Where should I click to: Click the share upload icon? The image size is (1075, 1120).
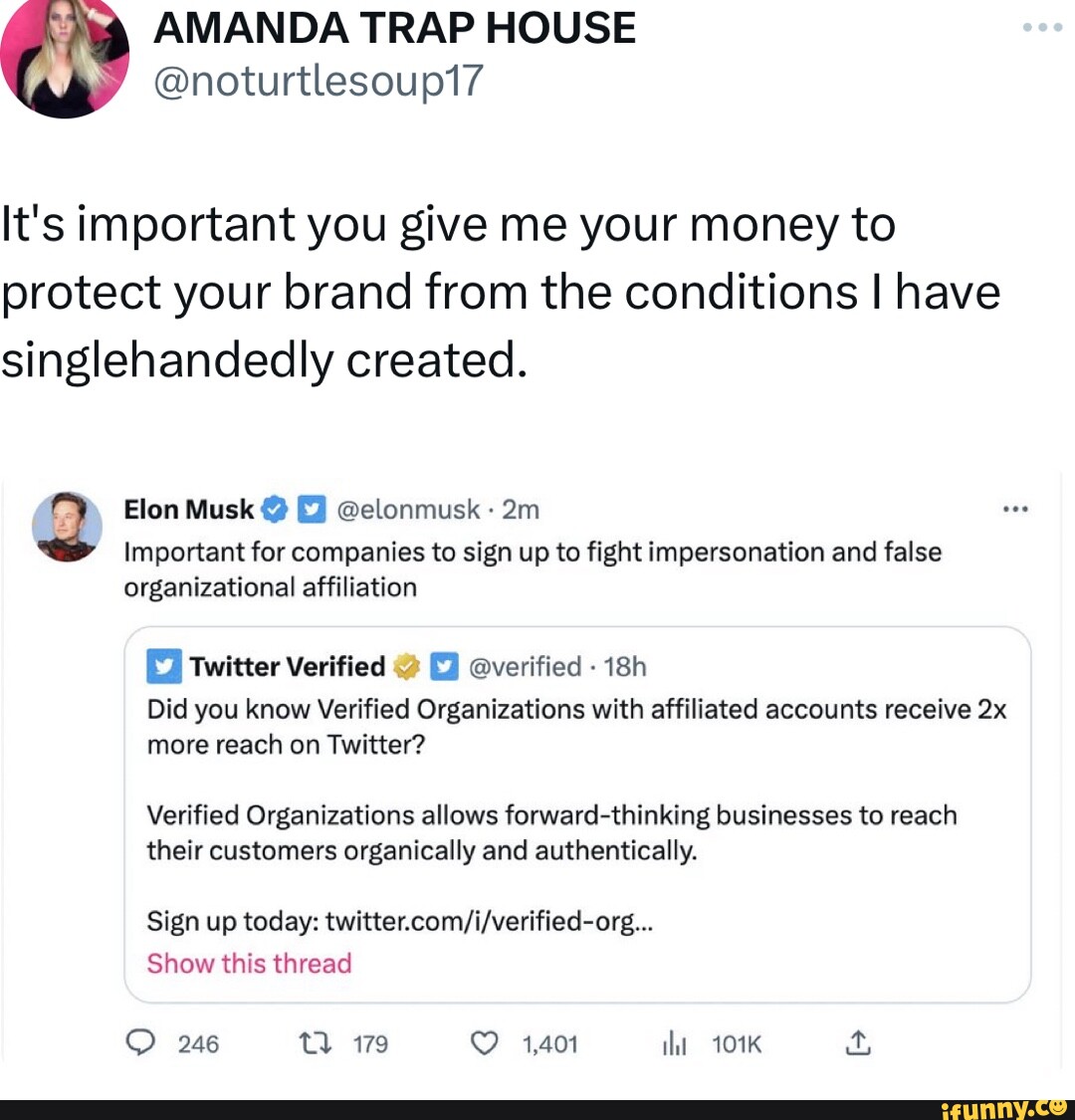[858, 1042]
